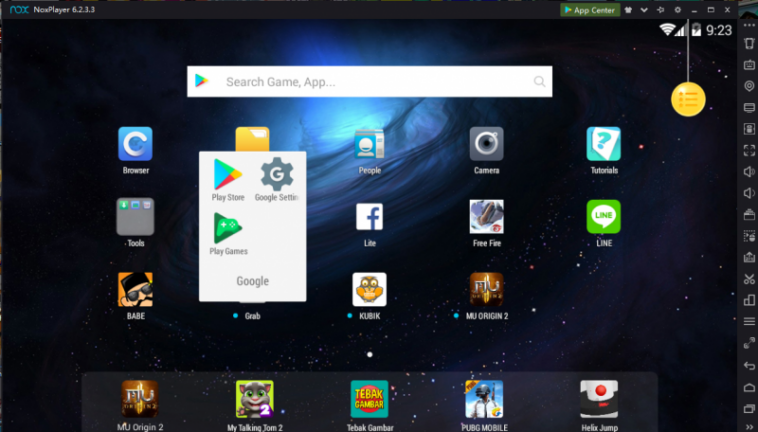
Task: Open the Tools folder
Action: (135, 216)
